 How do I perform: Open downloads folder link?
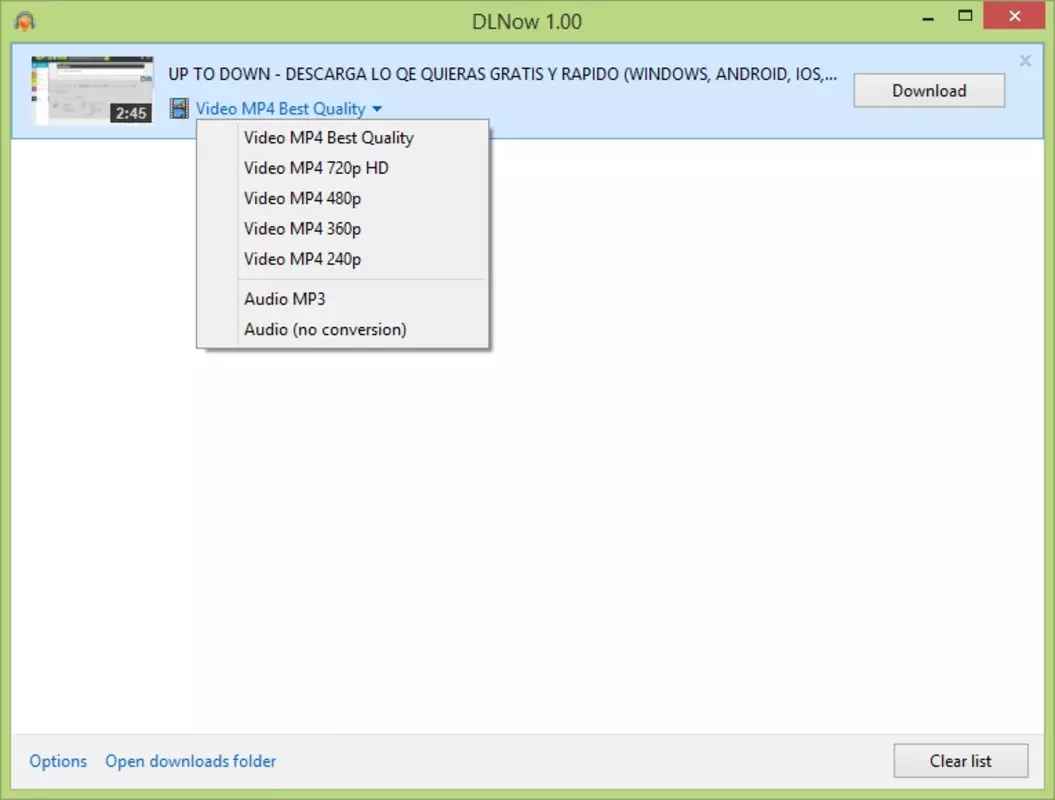point(190,761)
